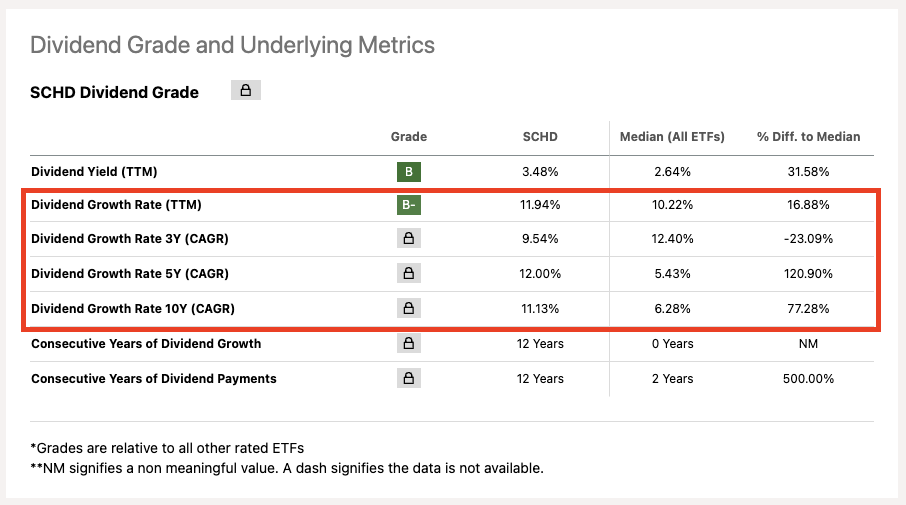Select the 12.40% median value
Screen dimensions: 906x505
coord(673,239)
